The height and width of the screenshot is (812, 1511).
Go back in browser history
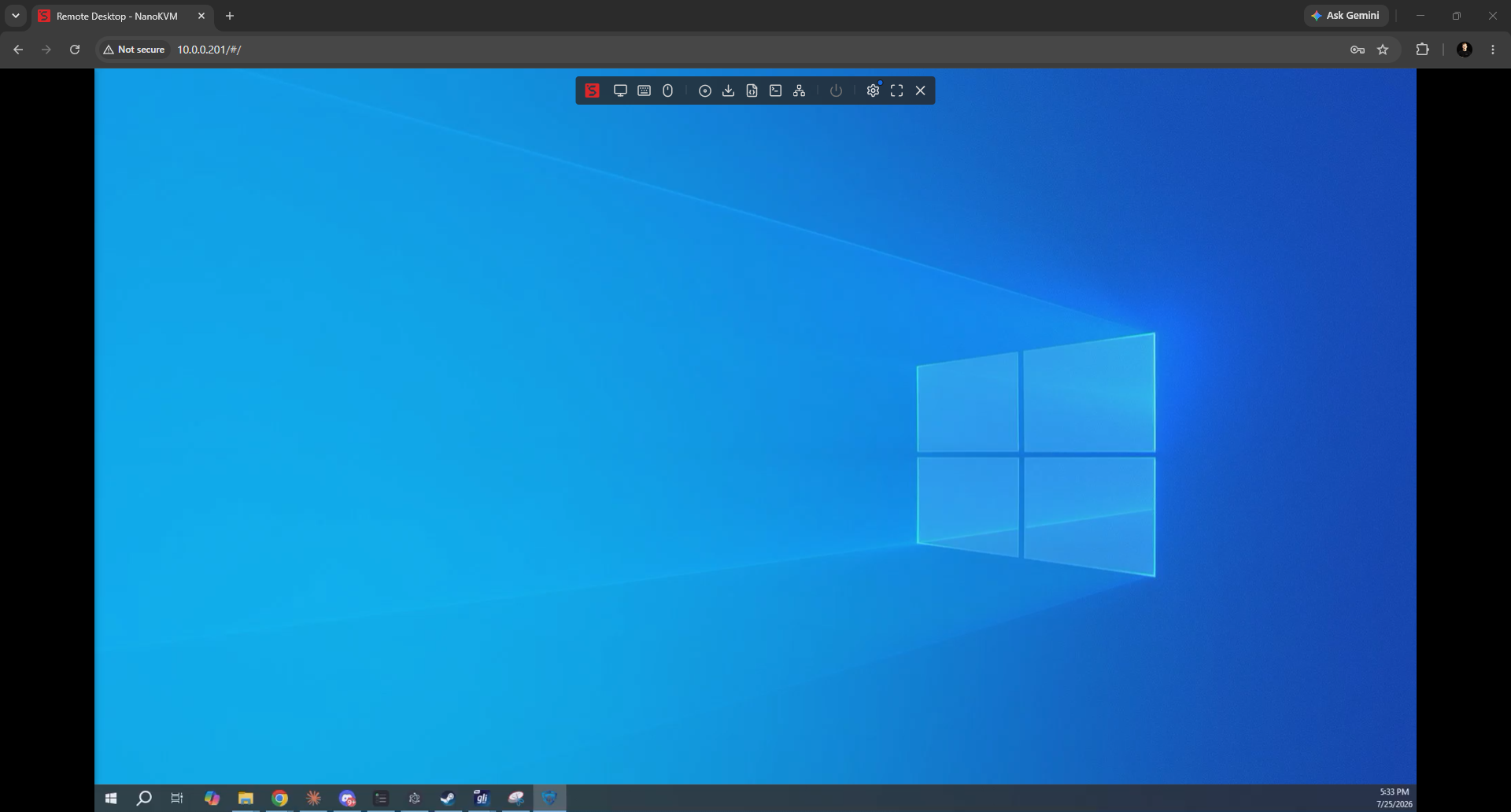[18, 50]
